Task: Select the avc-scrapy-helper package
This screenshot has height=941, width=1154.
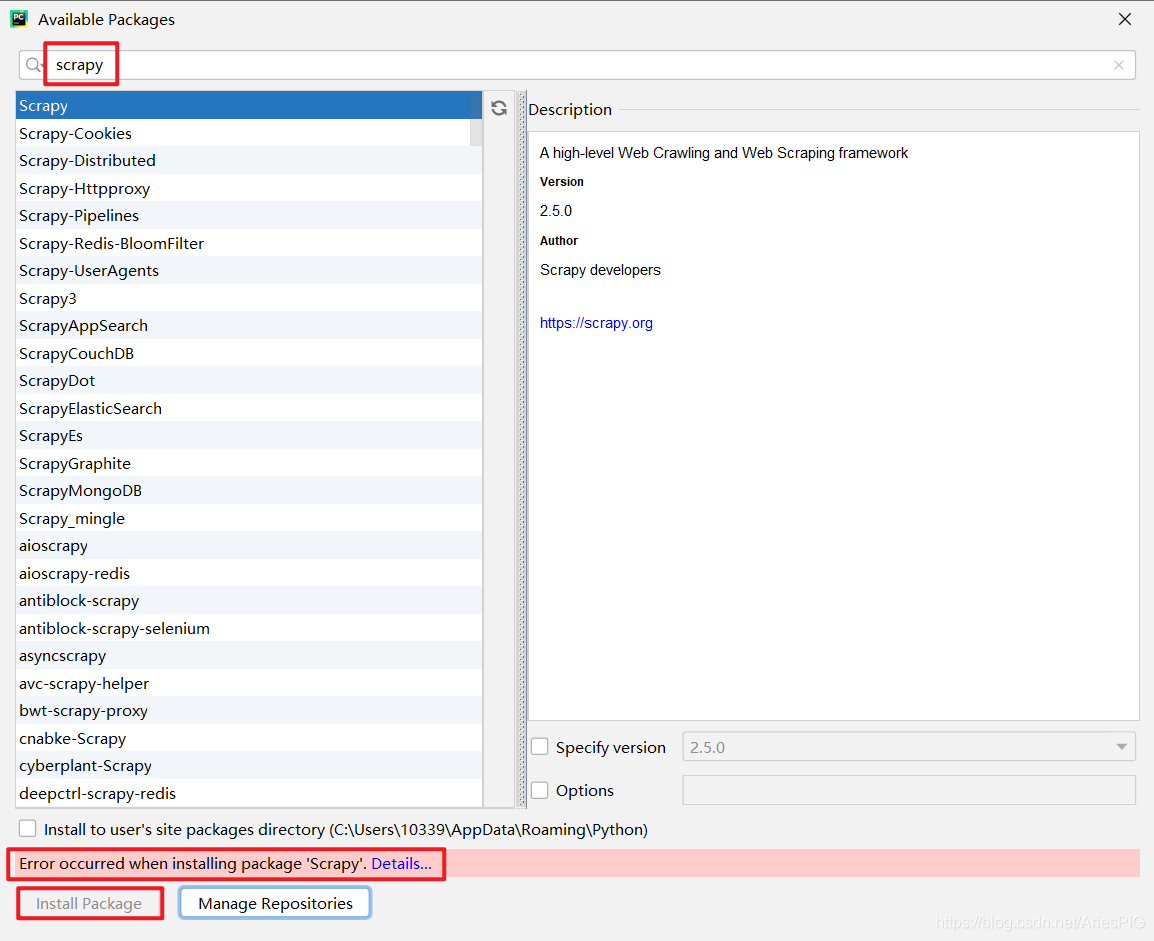Action: (x=249, y=683)
